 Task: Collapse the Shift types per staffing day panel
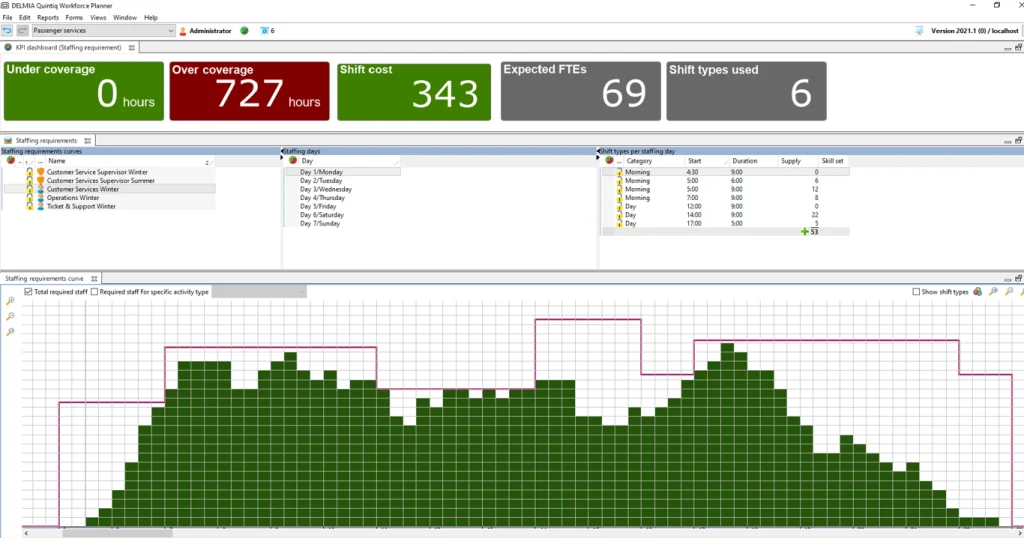coord(598,151)
